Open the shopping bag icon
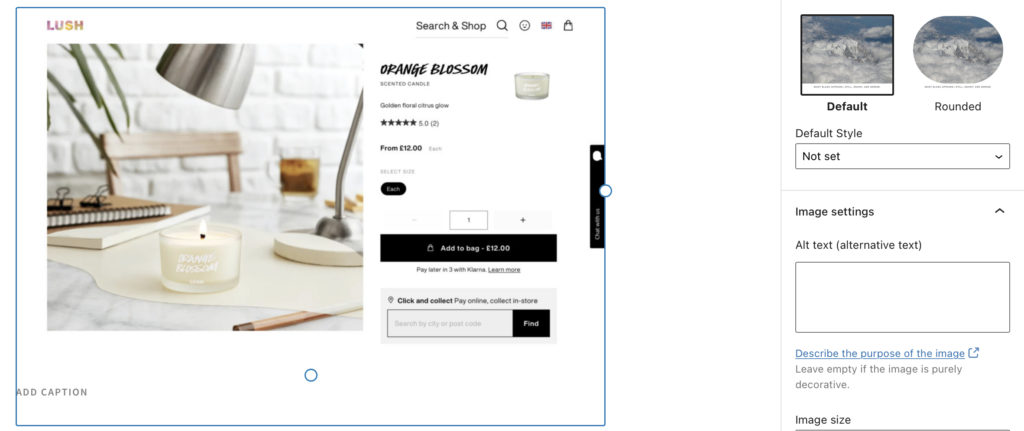The image size is (1024, 431). (x=568, y=25)
